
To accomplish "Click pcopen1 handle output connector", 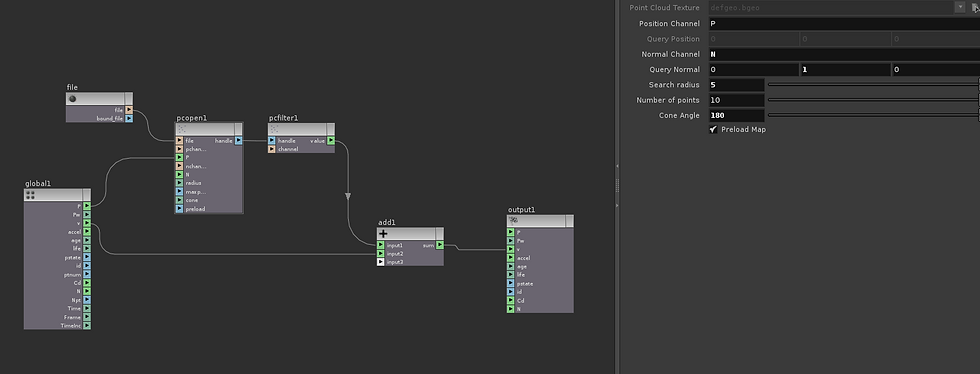I will (238, 141).
